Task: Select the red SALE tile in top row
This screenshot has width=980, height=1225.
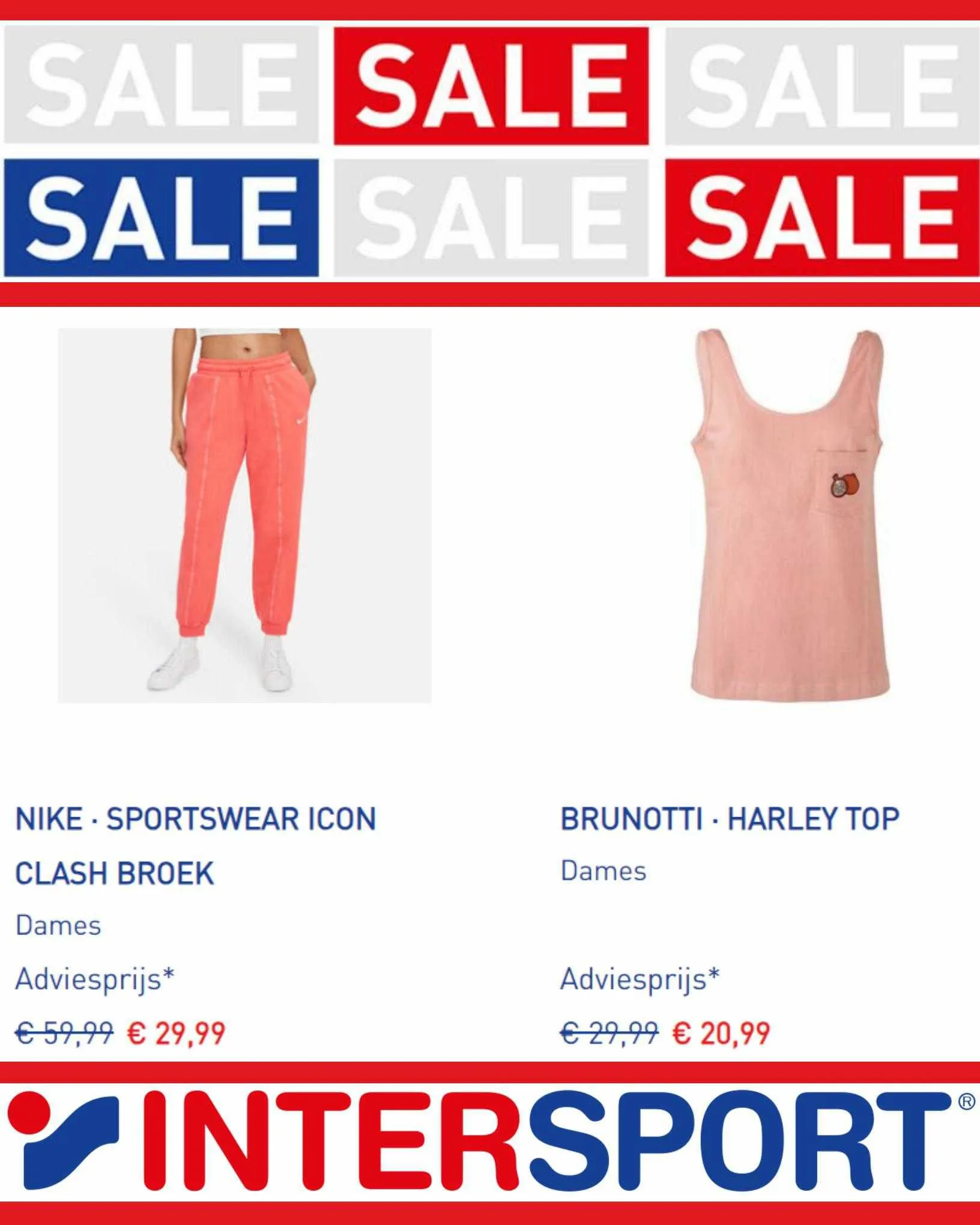Action: [491, 86]
